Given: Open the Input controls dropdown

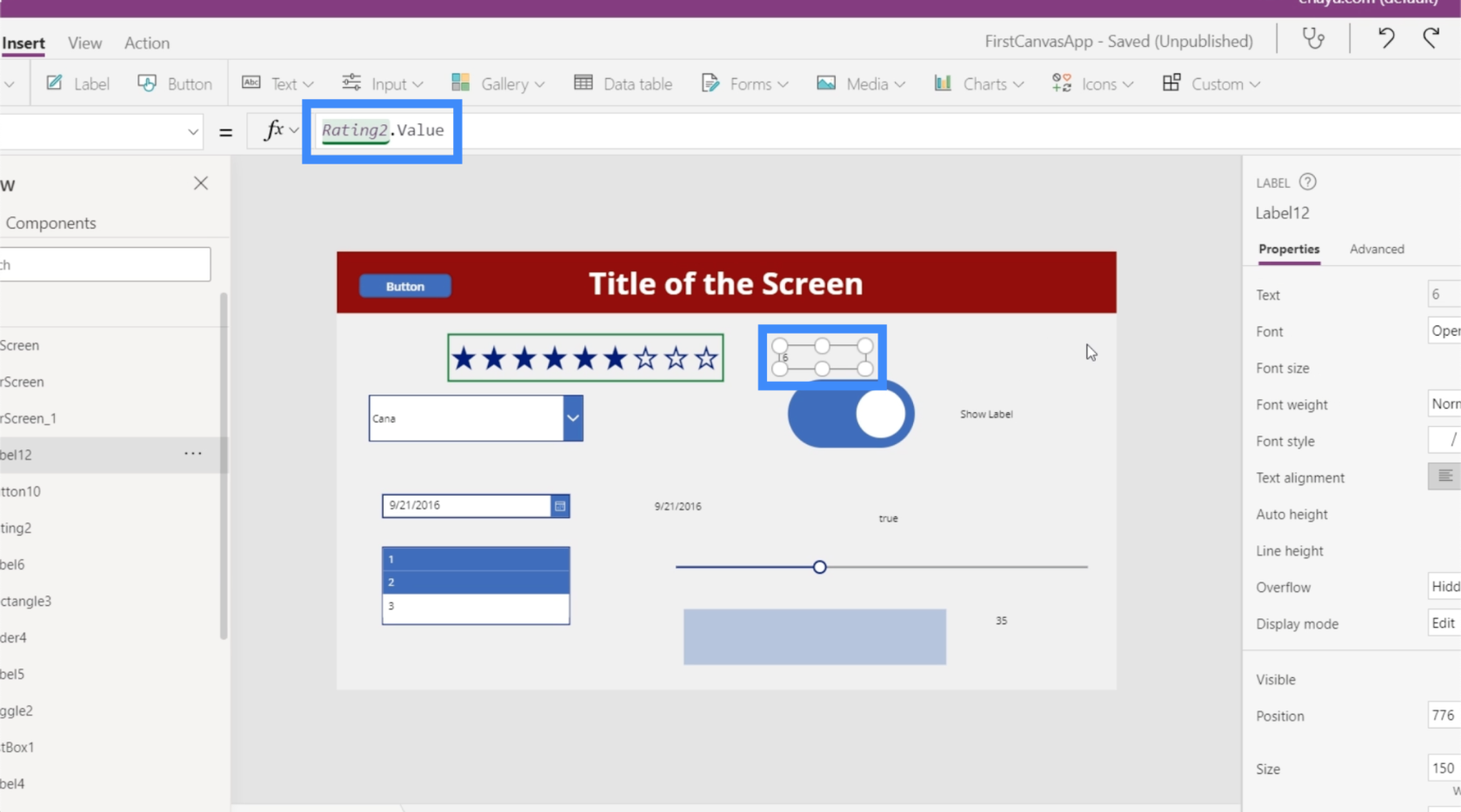Looking at the screenshot, I should [x=383, y=83].
